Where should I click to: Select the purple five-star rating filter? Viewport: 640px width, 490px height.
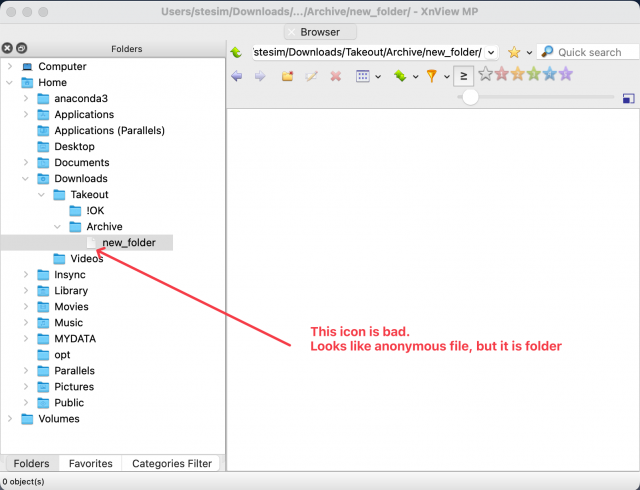[566, 74]
